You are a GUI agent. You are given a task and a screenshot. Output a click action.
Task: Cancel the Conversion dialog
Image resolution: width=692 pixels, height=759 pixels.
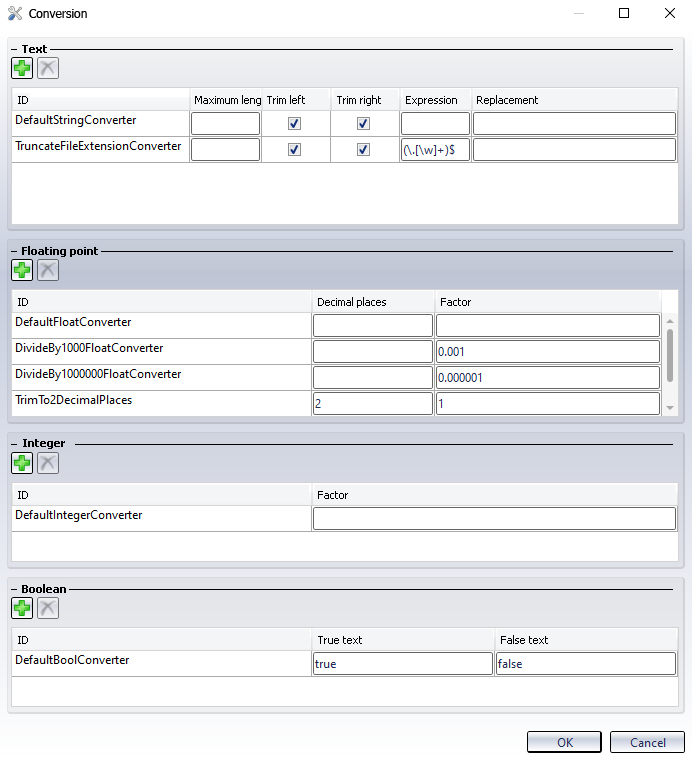[647, 742]
